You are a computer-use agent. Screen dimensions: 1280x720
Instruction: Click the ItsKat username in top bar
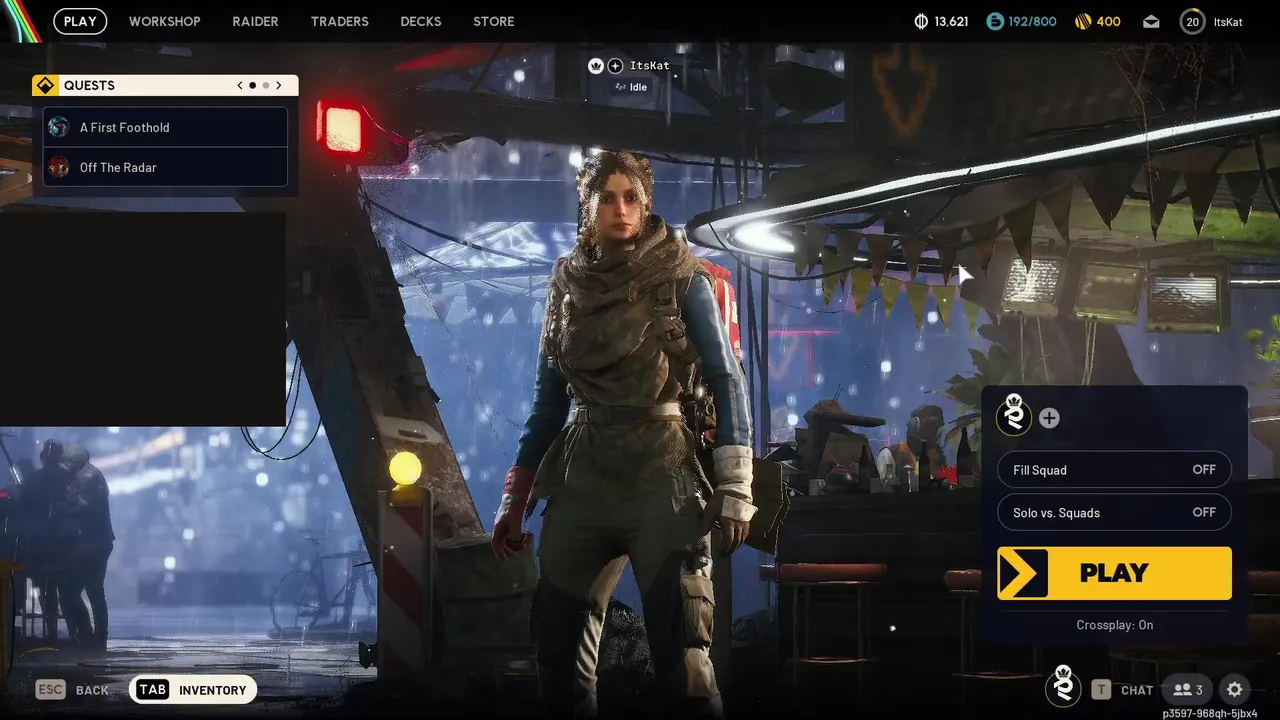click(x=1228, y=22)
